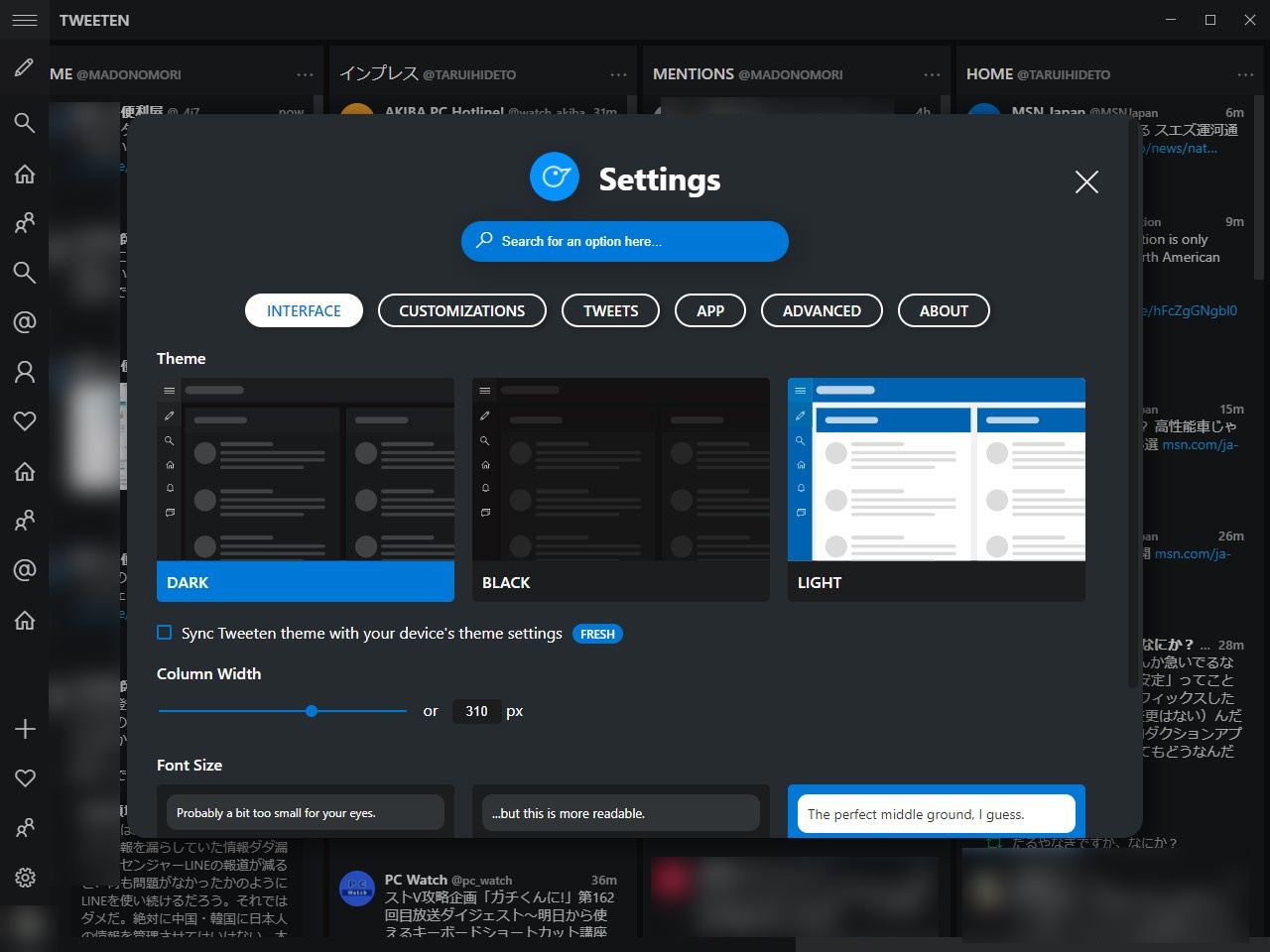The image size is (1270, 952).
Task: Switch to the CUSTOMIZATIONS tab
Action: (461, 310)
